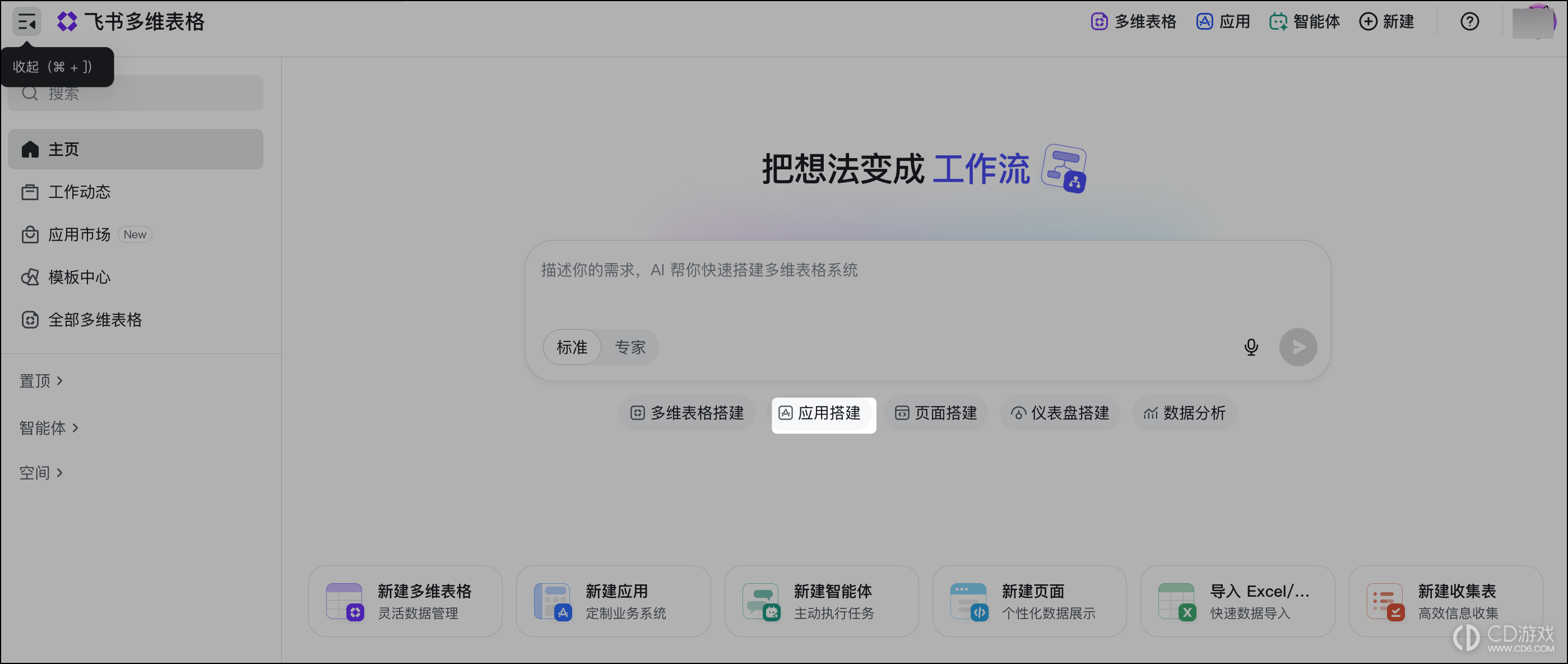1568x664 pixels.
Task: Open 工作动态 in sidebar
Action: (135, 192)
